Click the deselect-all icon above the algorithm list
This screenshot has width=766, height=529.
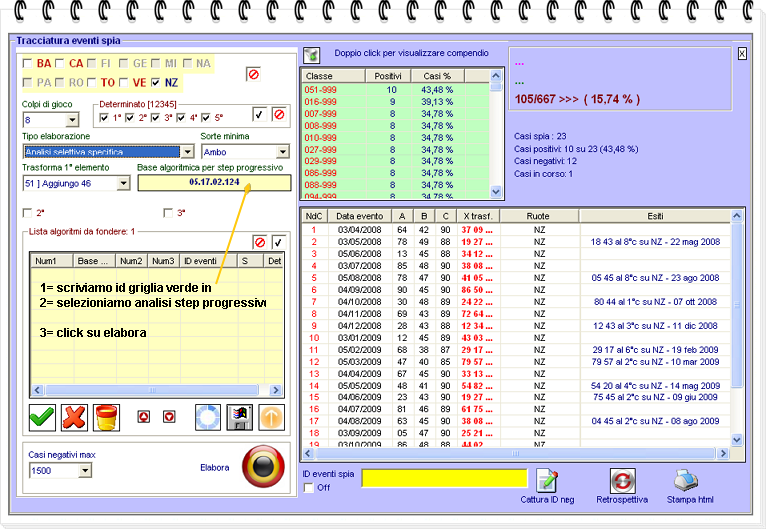click(x=260, y=242)
